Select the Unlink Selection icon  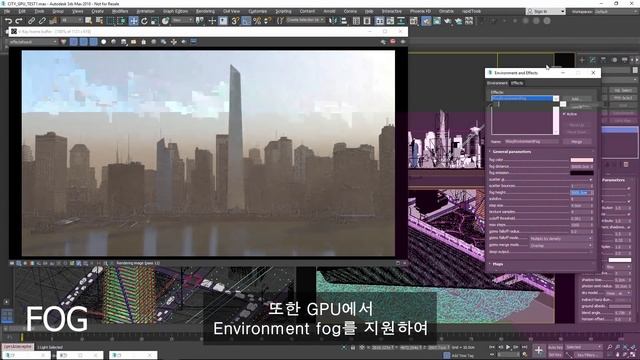(x=42, y=21)
